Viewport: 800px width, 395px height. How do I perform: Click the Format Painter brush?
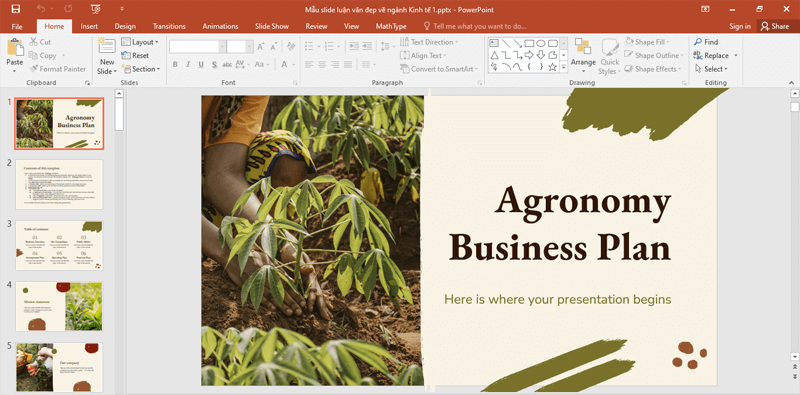(58, 69)
